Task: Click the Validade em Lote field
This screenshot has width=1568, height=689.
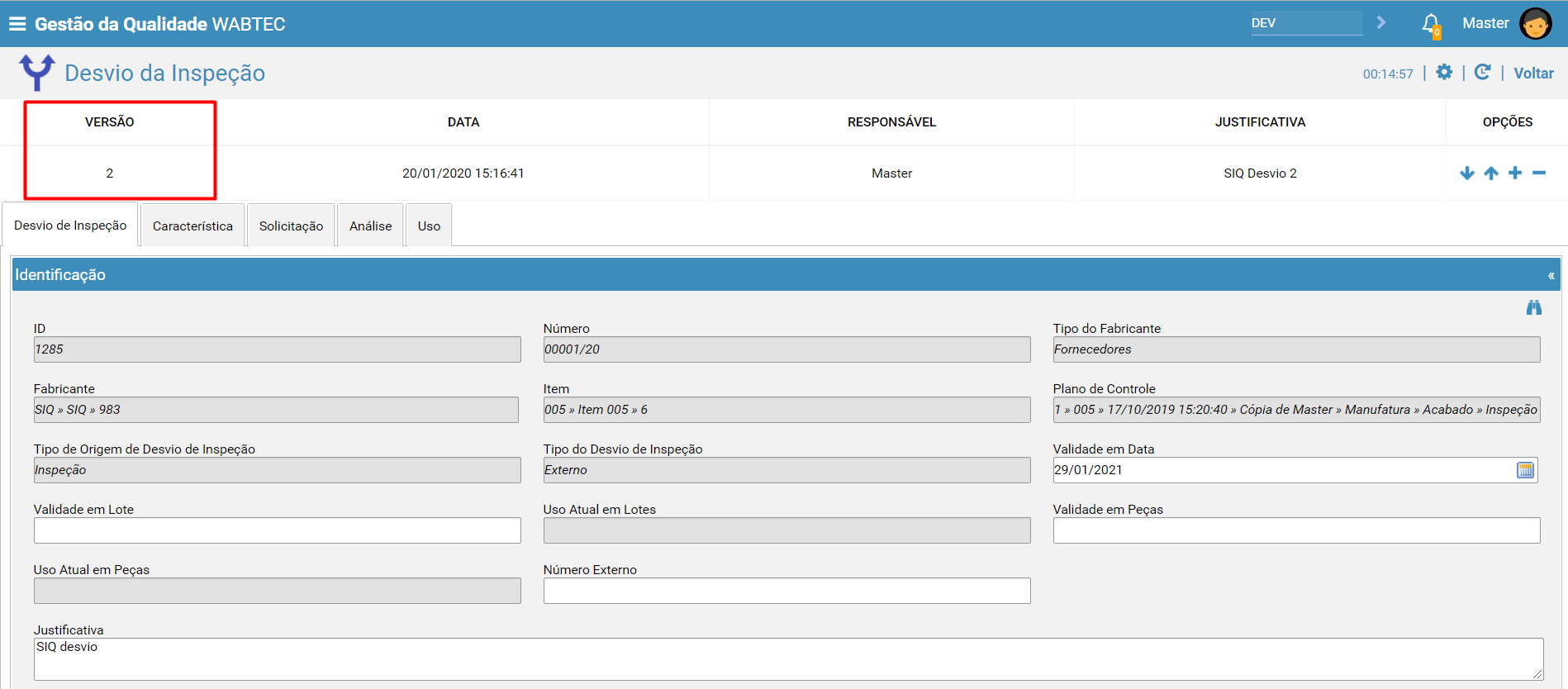Action: tap(278, 530)
